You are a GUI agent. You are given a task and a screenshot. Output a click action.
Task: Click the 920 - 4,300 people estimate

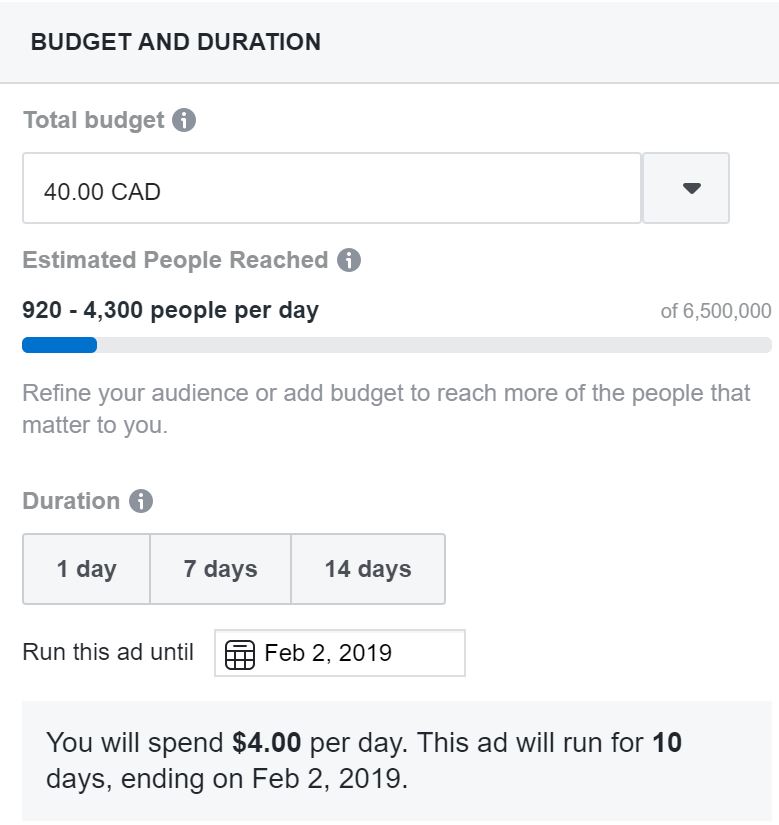pos(170,310)
